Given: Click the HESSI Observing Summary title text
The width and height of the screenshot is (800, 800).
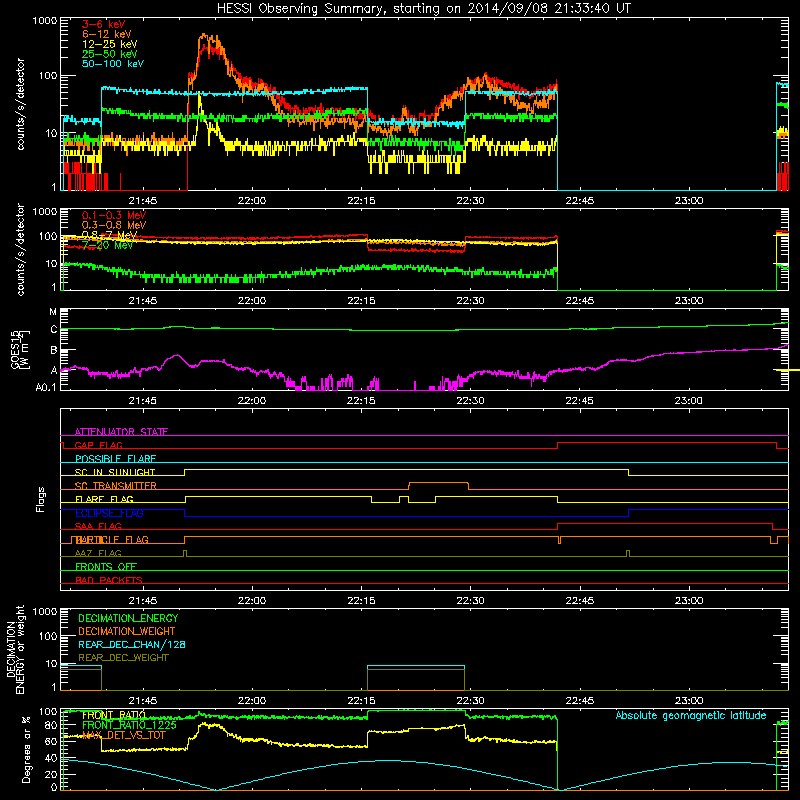Looking at the screenshot, I should tap(423, 9).
